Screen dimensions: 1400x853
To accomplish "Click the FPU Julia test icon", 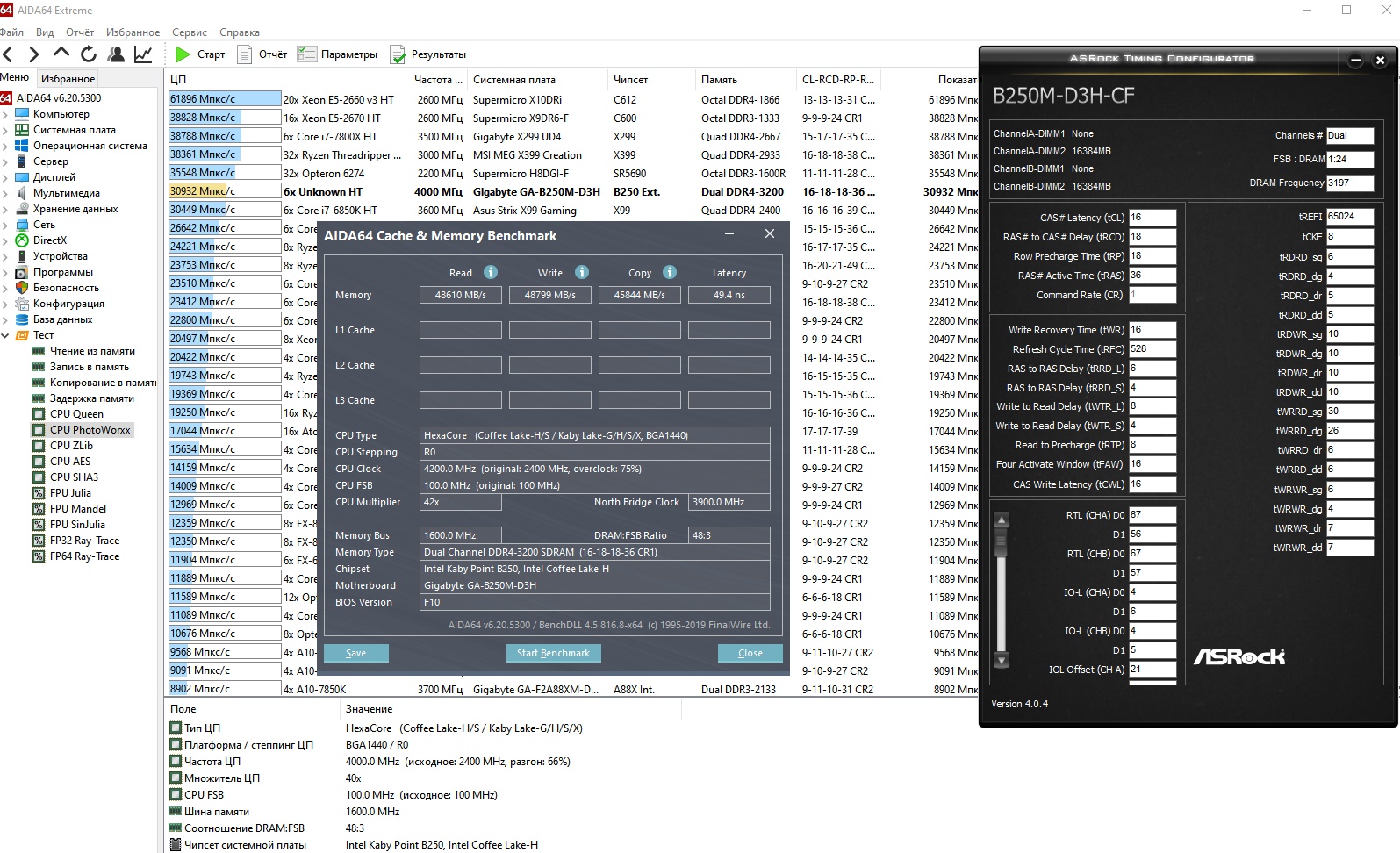I will click(39, 493).
